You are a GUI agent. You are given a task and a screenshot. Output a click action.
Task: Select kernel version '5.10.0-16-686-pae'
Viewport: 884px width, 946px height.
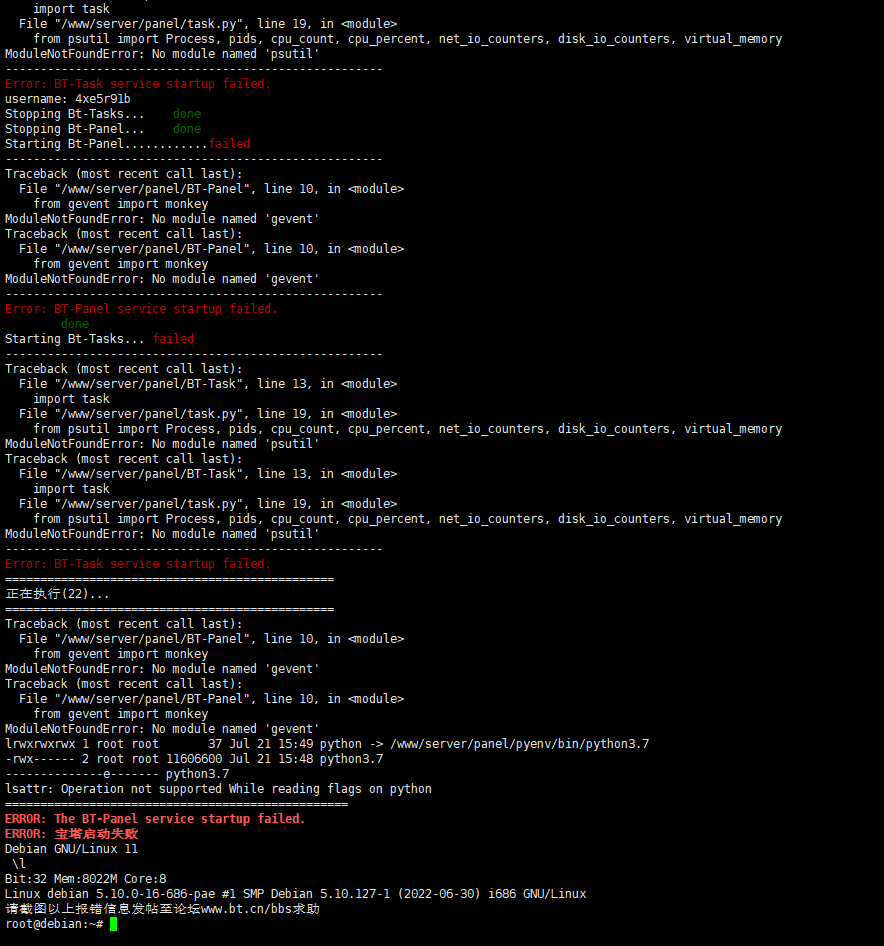click(x=156, y=894)
